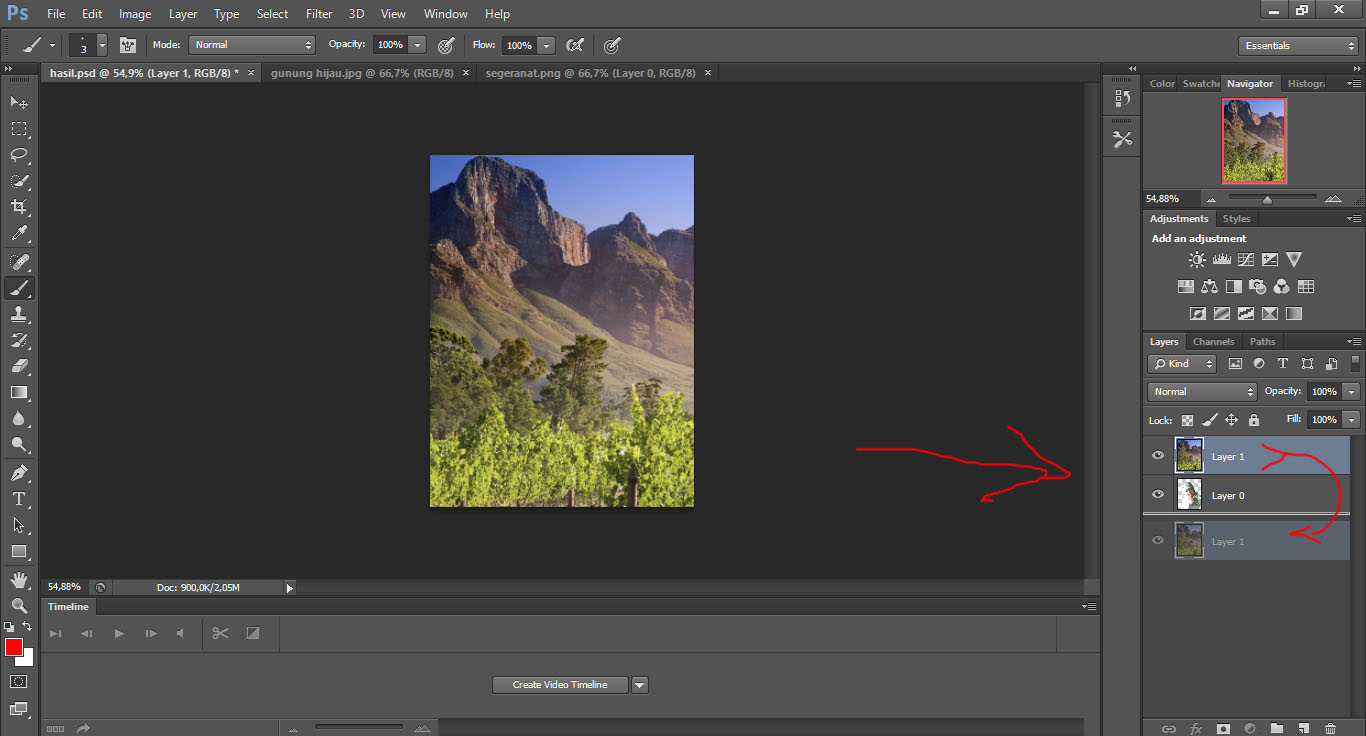
Task: Open the brush Mode dropdown
Action: 253,45
